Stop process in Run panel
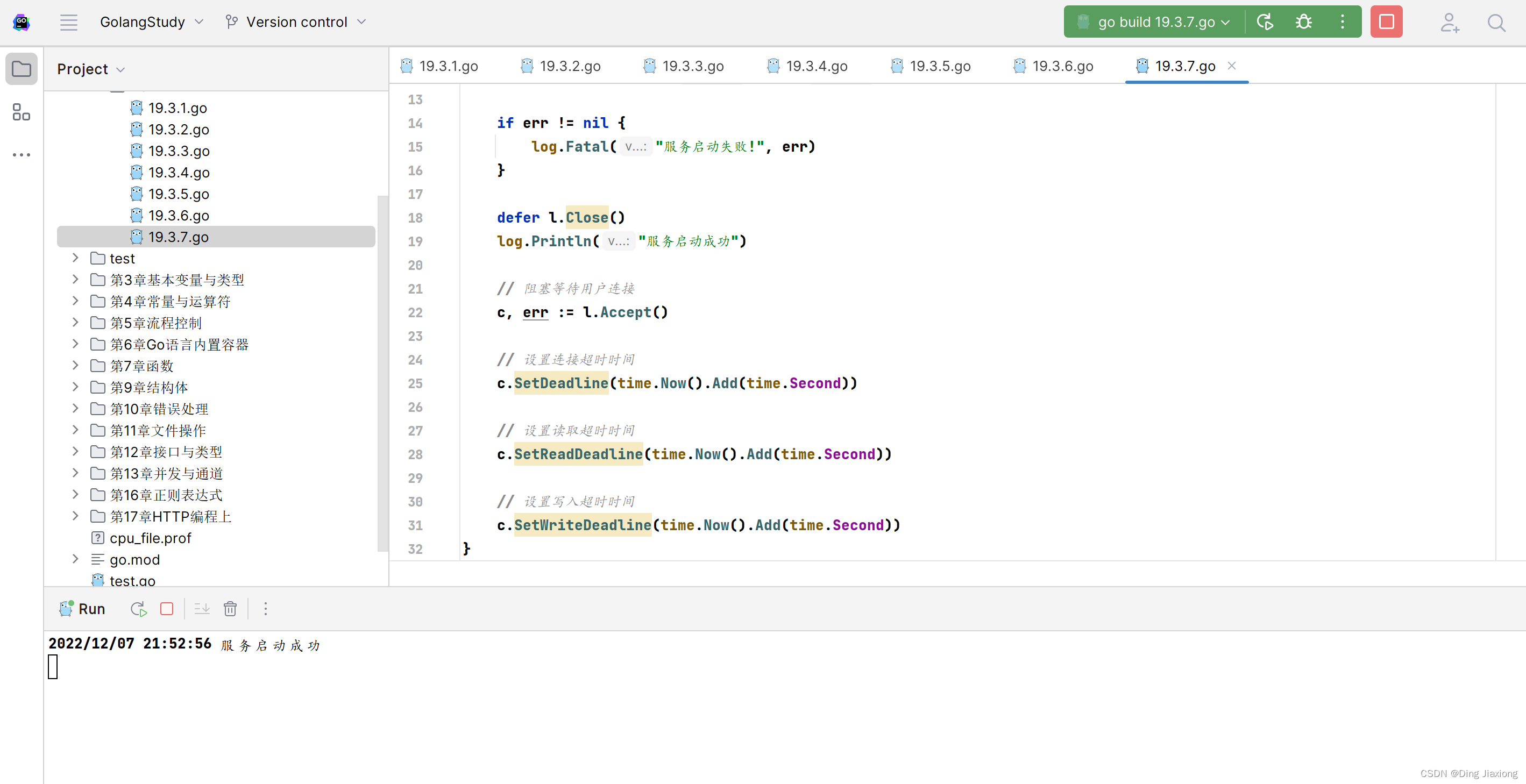Viewport: 1526px width, 784px height. (166, 609)
